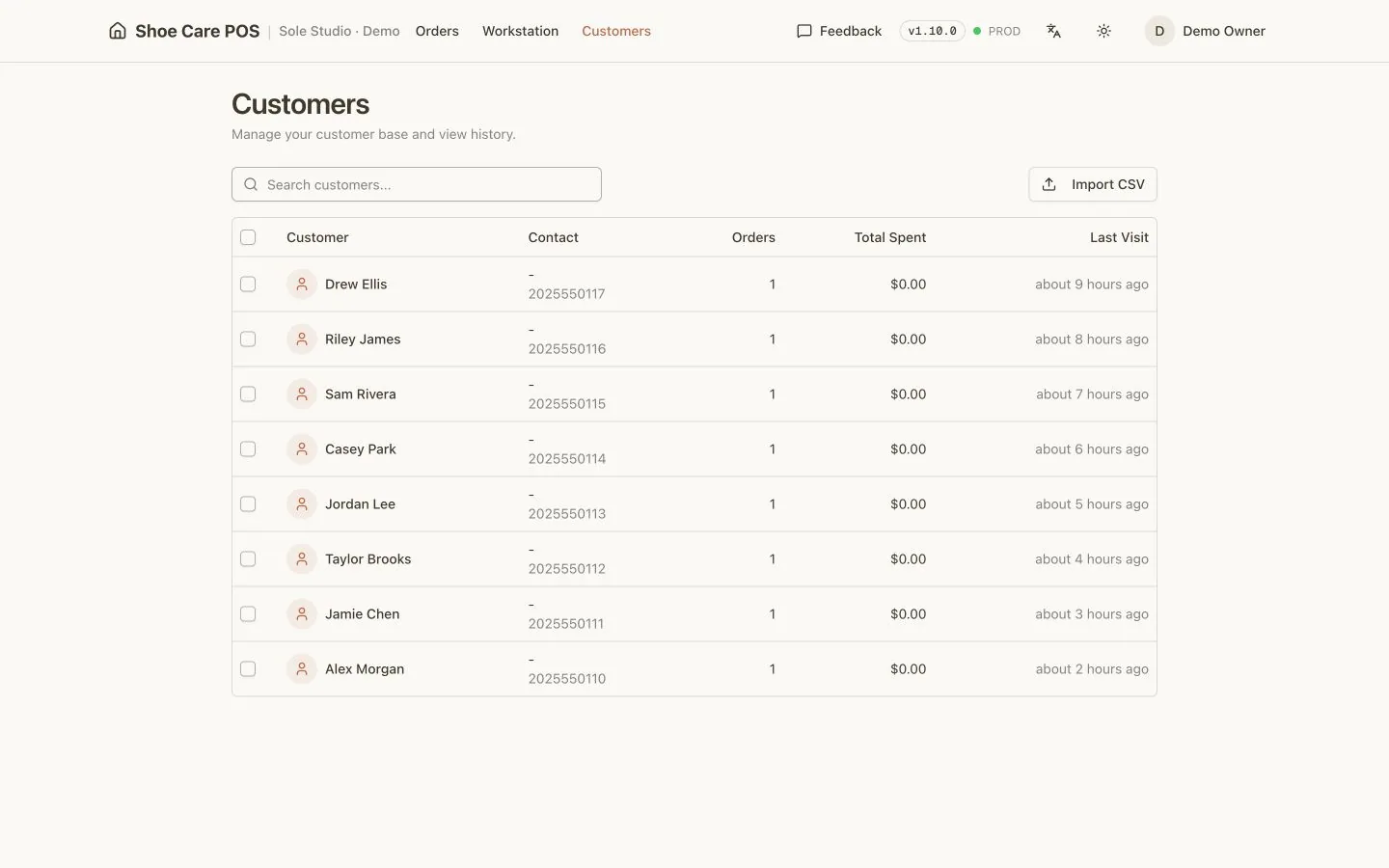This screenshot has height=868, width=1389.
Task: Click the 'about 5 hours ago' cell
Action: click(x=1092, y=504)
